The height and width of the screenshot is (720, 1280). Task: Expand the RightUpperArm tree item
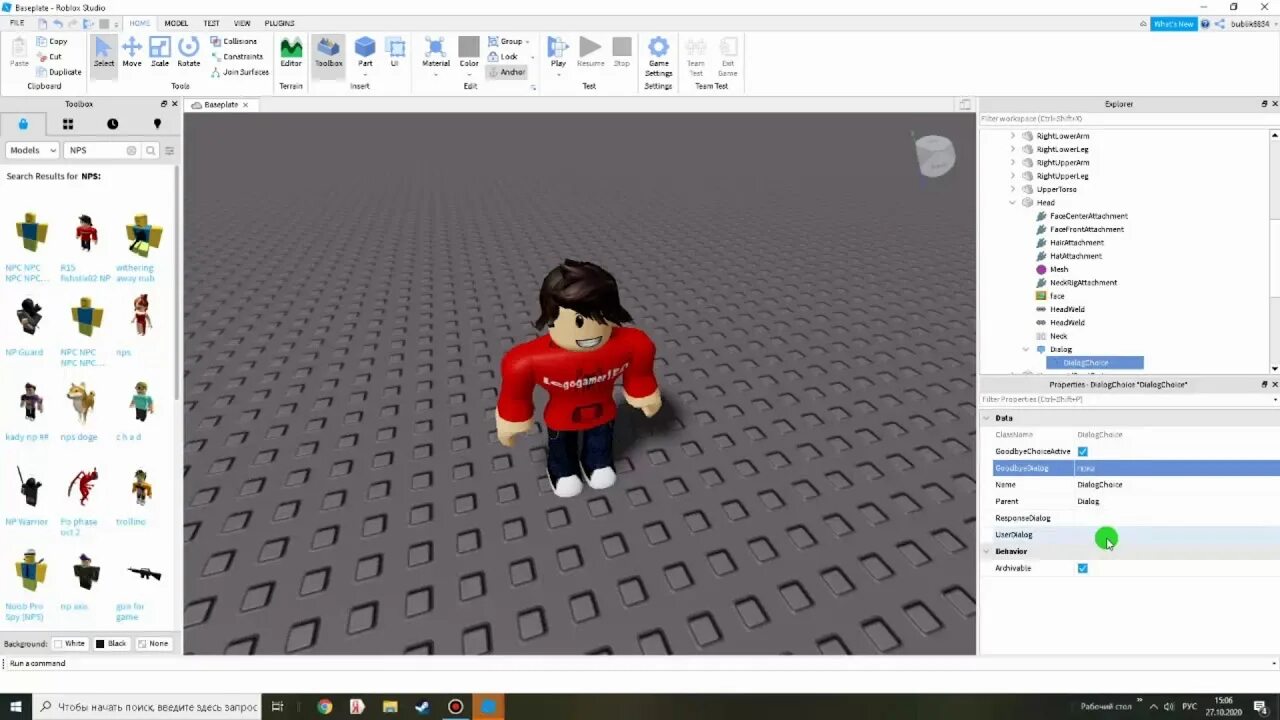(x=1012, y=162)
